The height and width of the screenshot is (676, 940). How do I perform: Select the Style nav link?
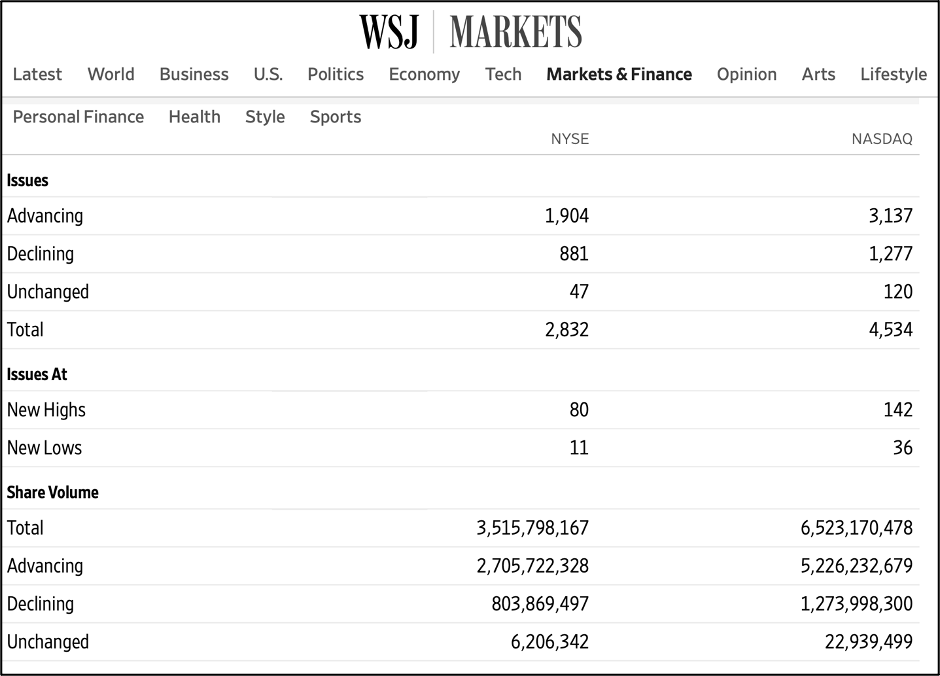(x=265, y=117)
